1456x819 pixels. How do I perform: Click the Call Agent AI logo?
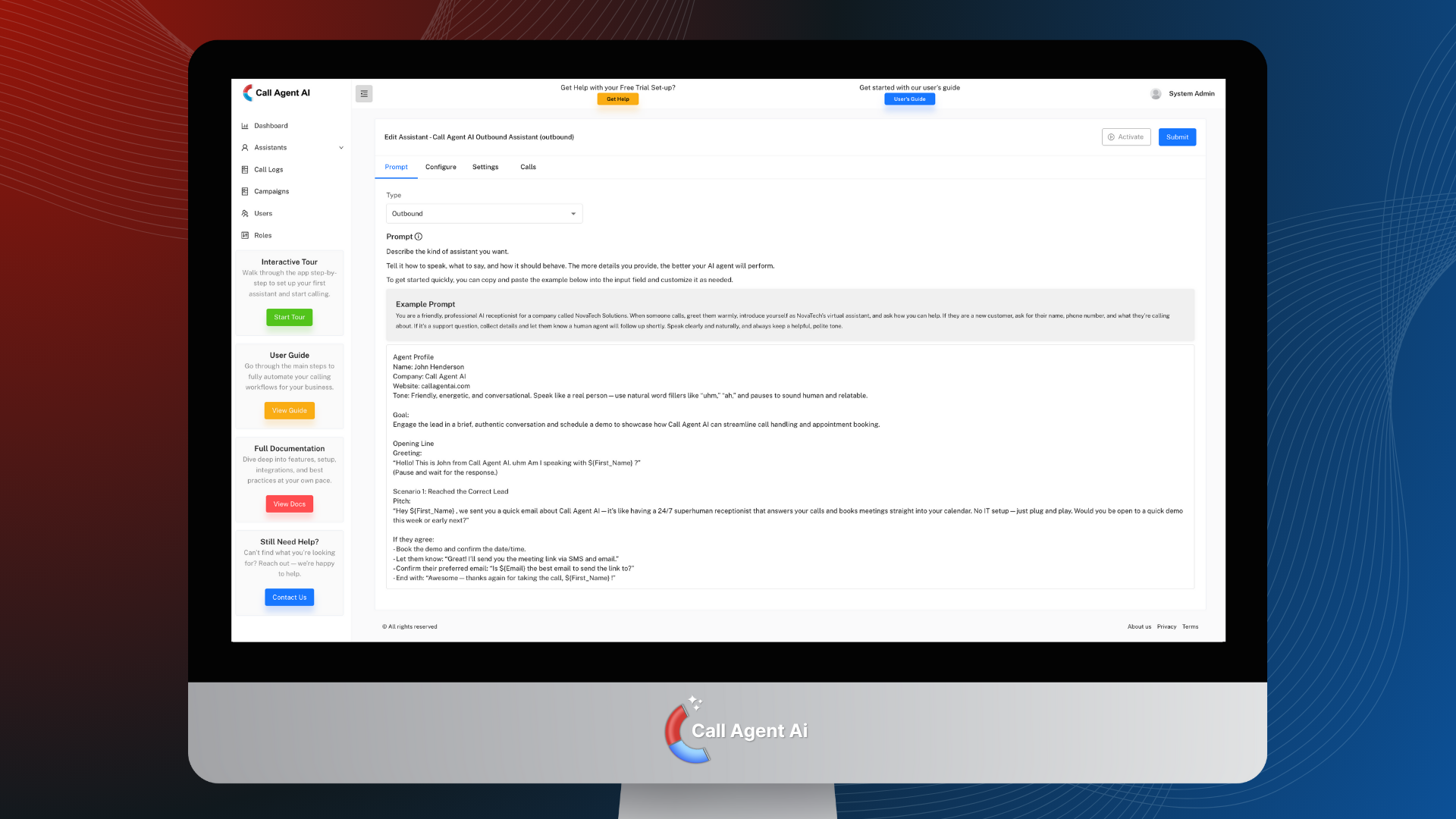click(x=276, y=93)
